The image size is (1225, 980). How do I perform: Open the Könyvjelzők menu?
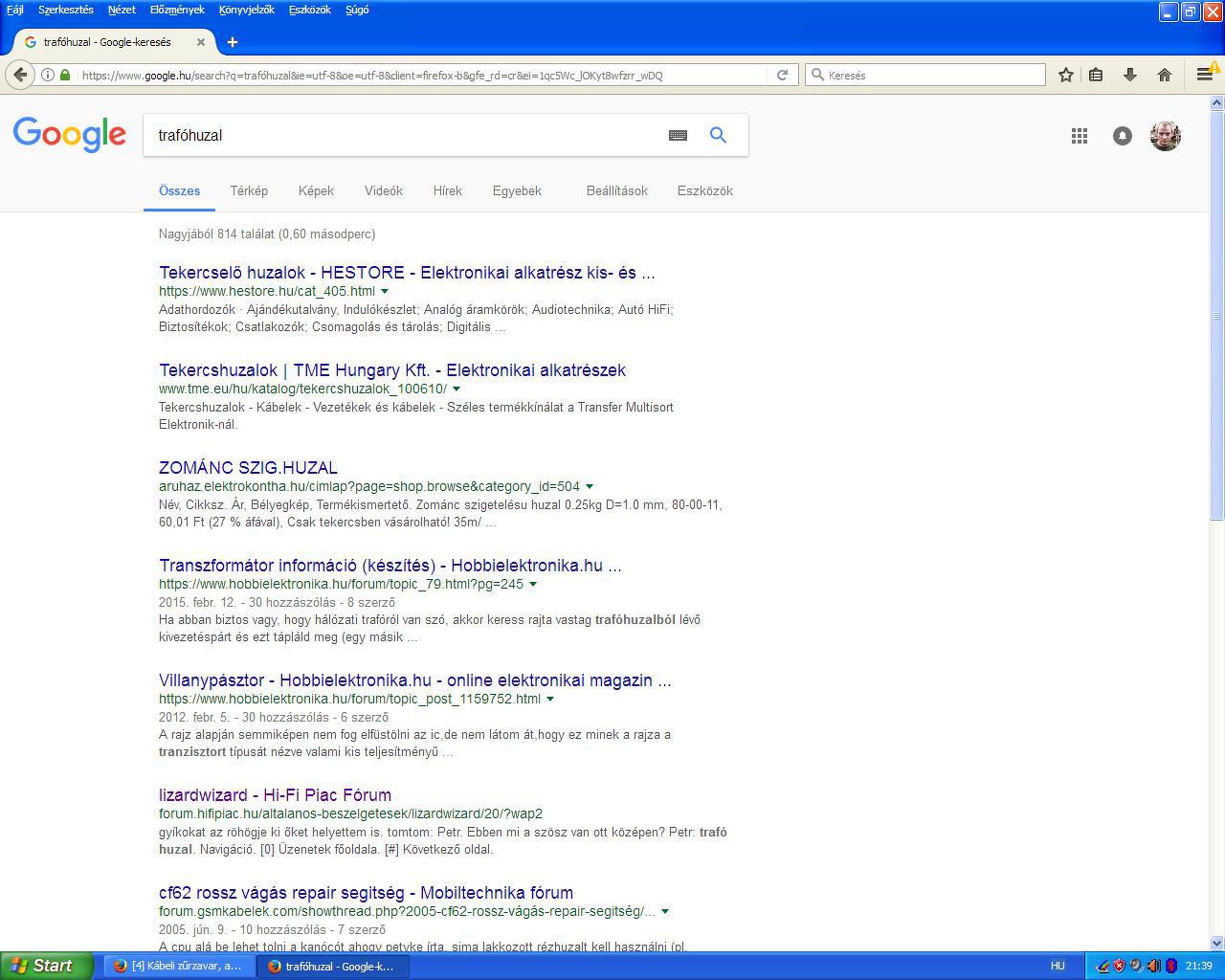point(247,10)
